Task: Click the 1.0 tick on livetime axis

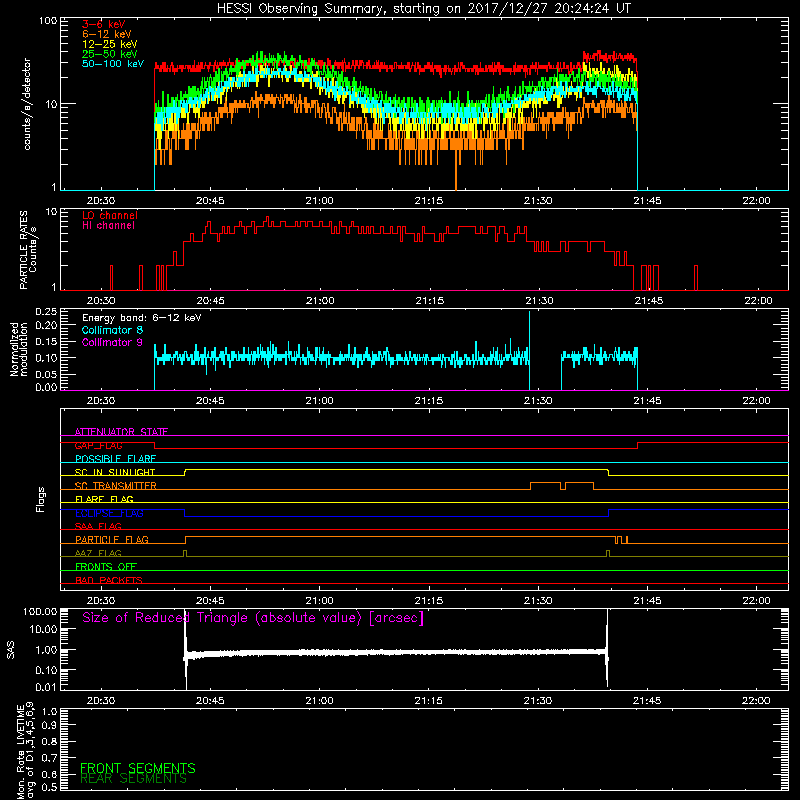Action: click(x=49, y=712)
